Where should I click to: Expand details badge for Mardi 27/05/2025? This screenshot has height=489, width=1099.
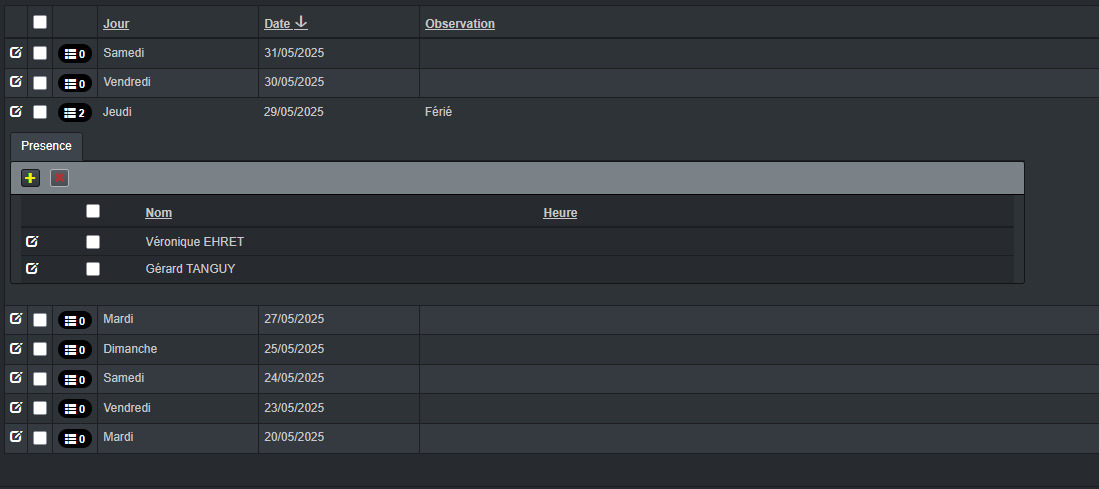pyautogui.click(x=74, y=320)
